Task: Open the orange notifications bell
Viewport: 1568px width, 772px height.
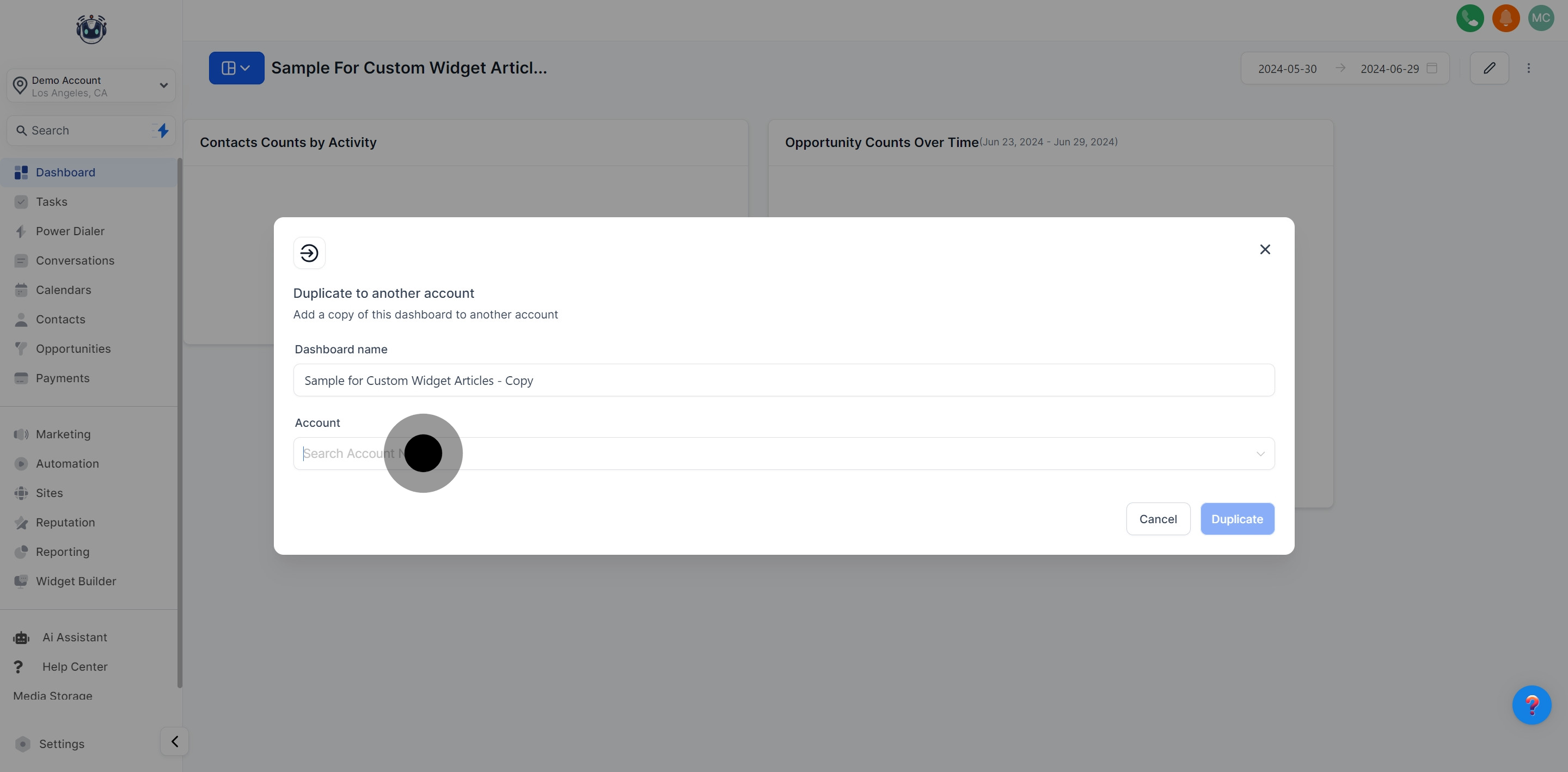Action: 1505,19
